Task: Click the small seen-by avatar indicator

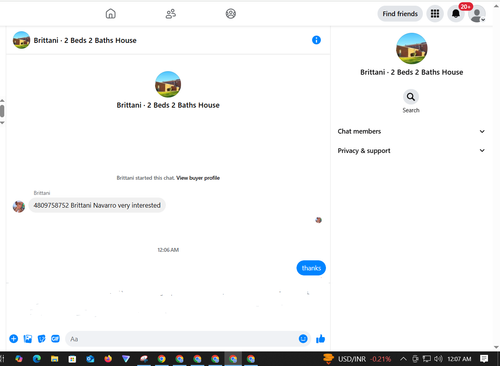Action: 319,220
